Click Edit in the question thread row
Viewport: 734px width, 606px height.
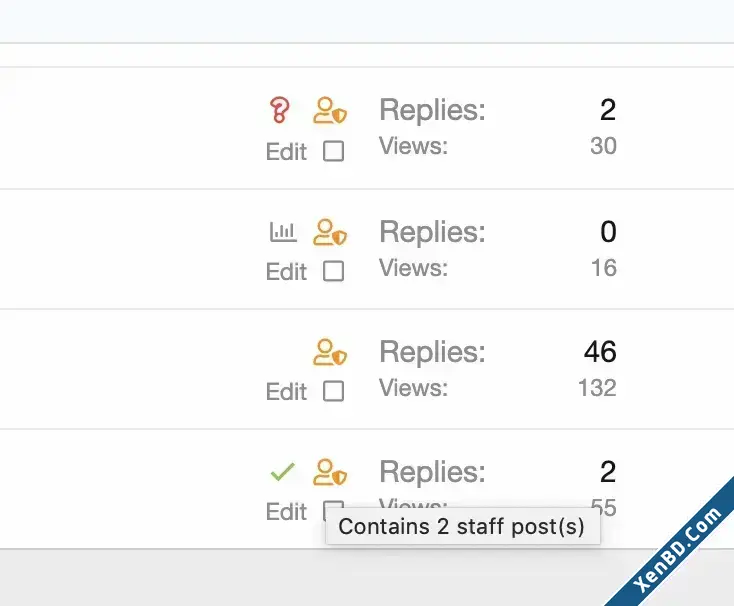(286, 152)
